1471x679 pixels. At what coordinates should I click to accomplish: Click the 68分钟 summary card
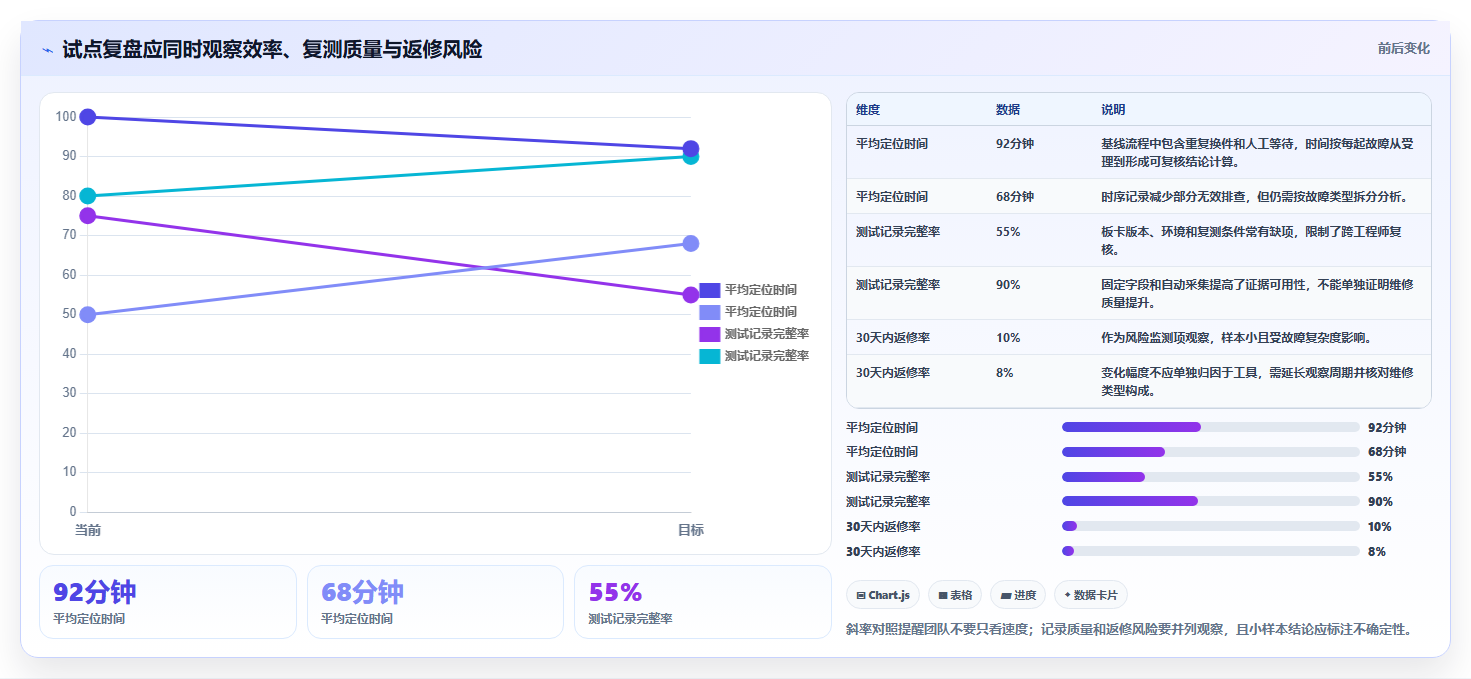[x=436, y=602]
